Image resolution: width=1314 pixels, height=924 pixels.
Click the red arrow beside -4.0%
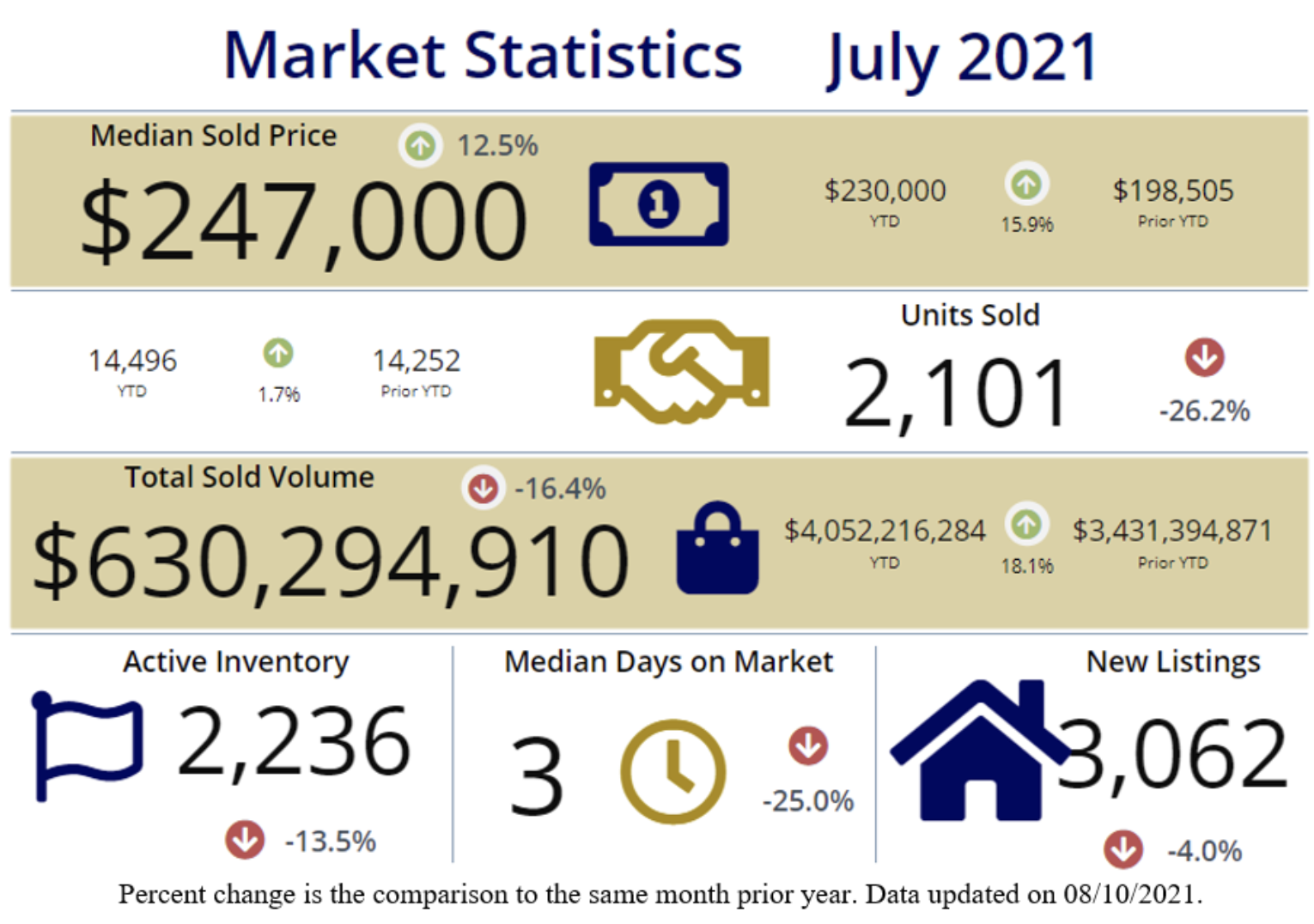pyautogui.click(x=1123, y=849)
